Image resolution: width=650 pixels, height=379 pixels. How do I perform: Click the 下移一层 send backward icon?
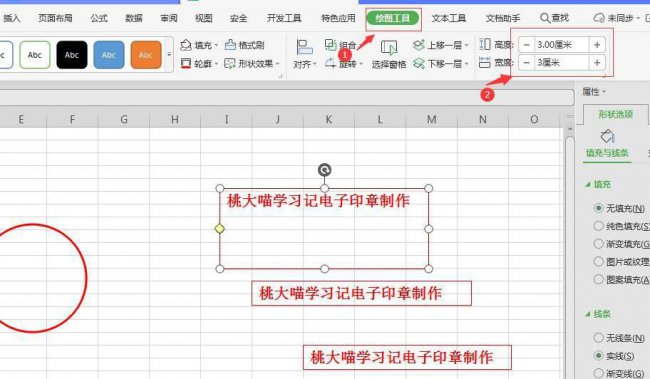[x=419, y=63]
